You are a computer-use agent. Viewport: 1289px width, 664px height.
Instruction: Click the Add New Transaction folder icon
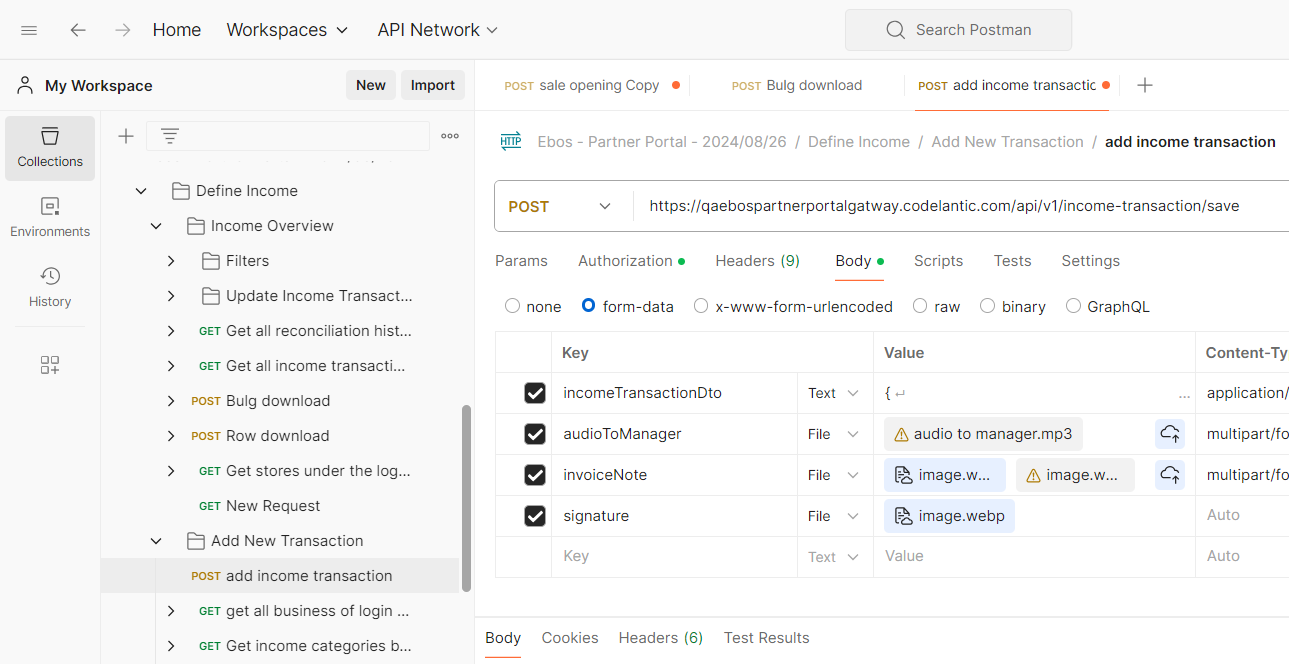coord(195,541)
